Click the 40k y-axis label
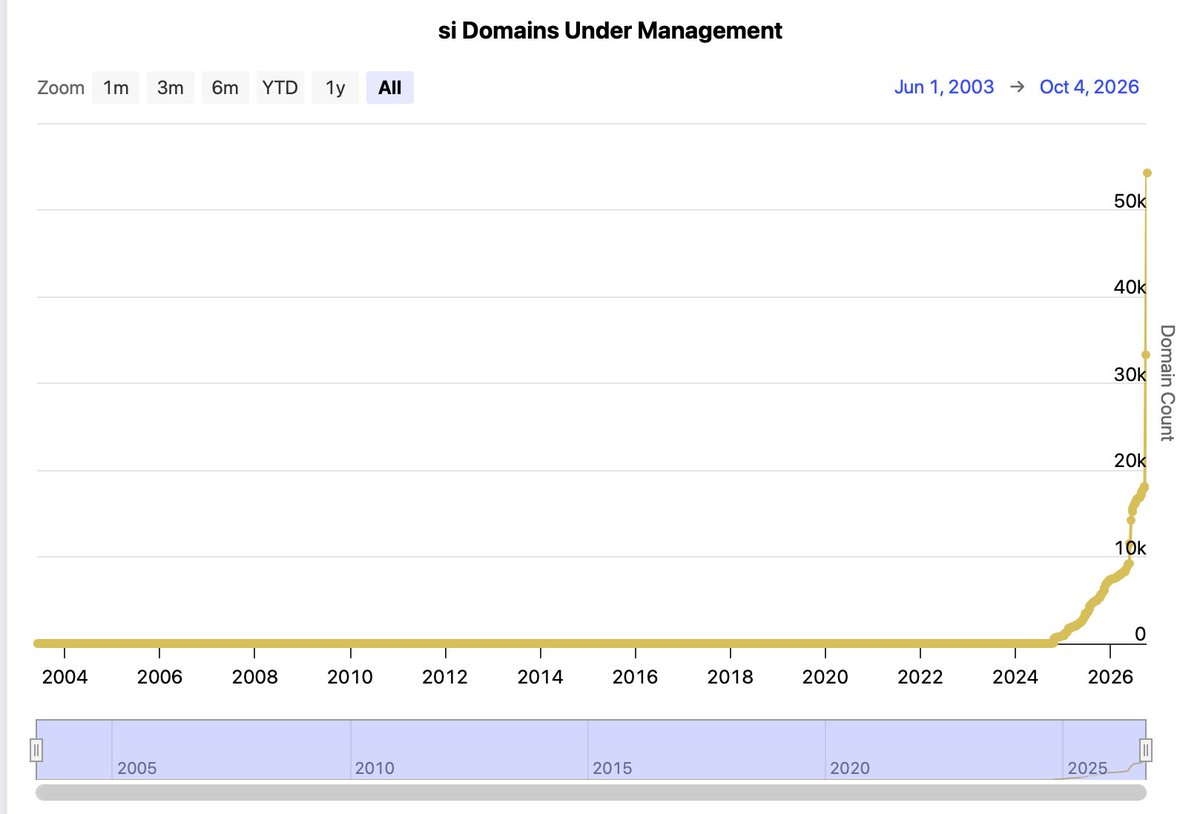This screenshot has height=814, width=1200. point(1130,288)
